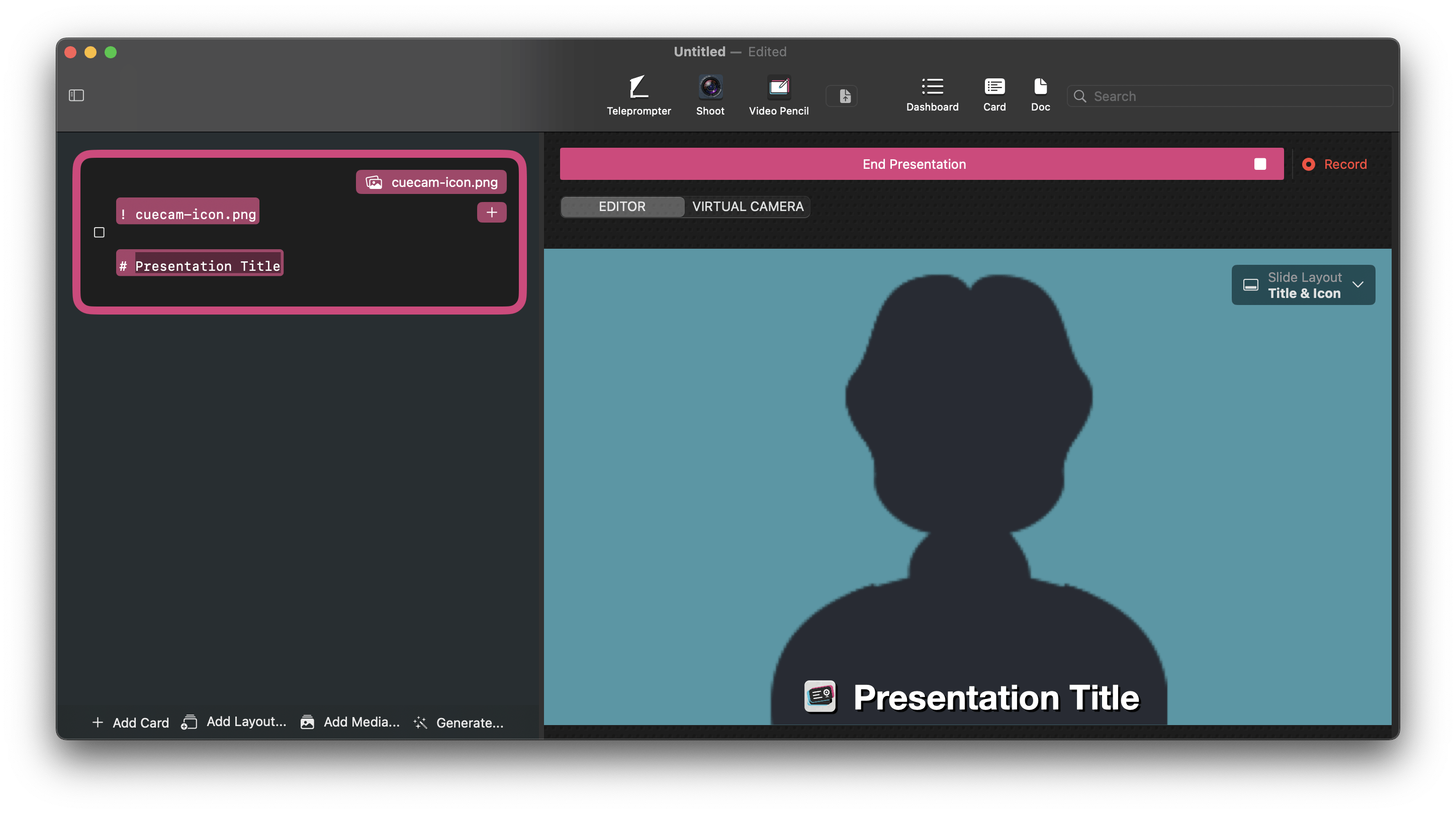1456x814 pixels.
Task: Open Add Layout menu option
Action: [x=235, y=722]
